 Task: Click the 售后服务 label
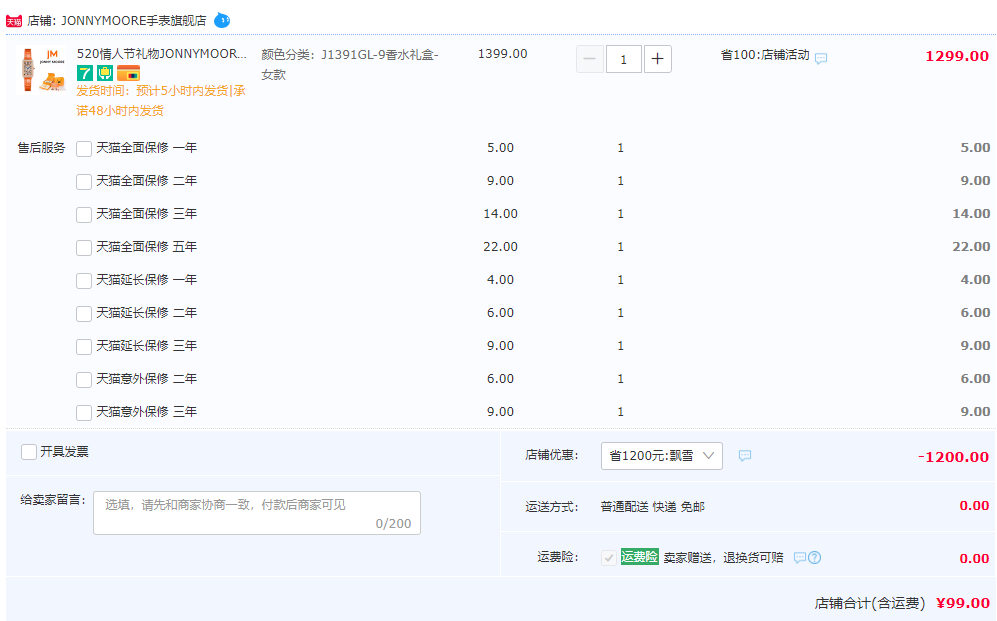coord(41,148)
